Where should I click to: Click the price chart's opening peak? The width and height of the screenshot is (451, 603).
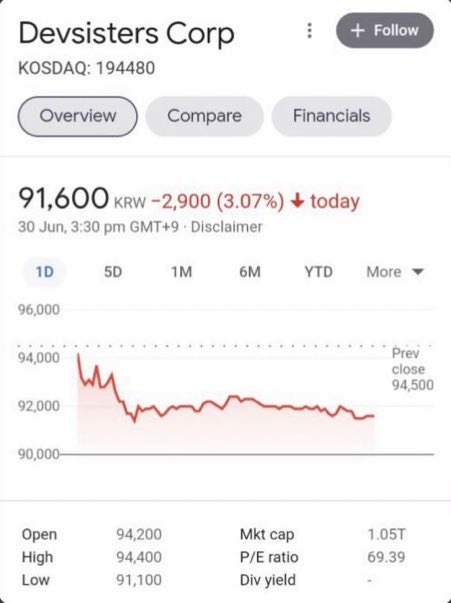point(78,355)
